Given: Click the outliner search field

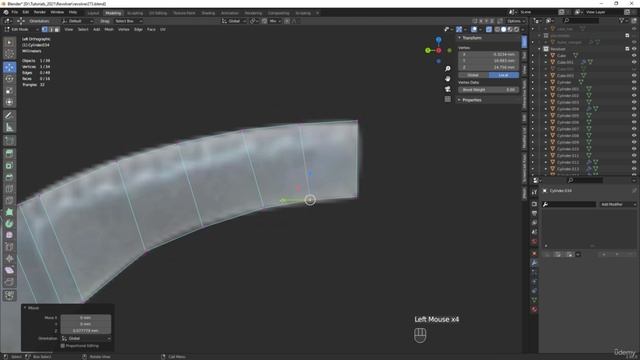Looking at the screenshot, I should 580,20.
